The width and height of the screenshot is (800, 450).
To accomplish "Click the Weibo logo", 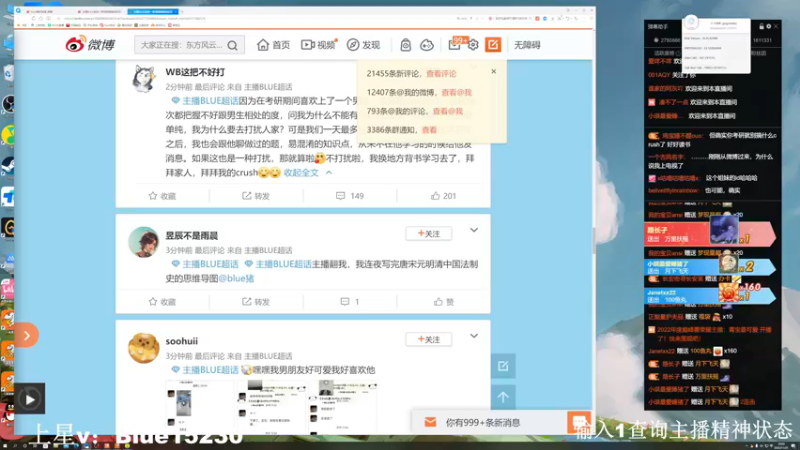I will click(x=90, y=45).
